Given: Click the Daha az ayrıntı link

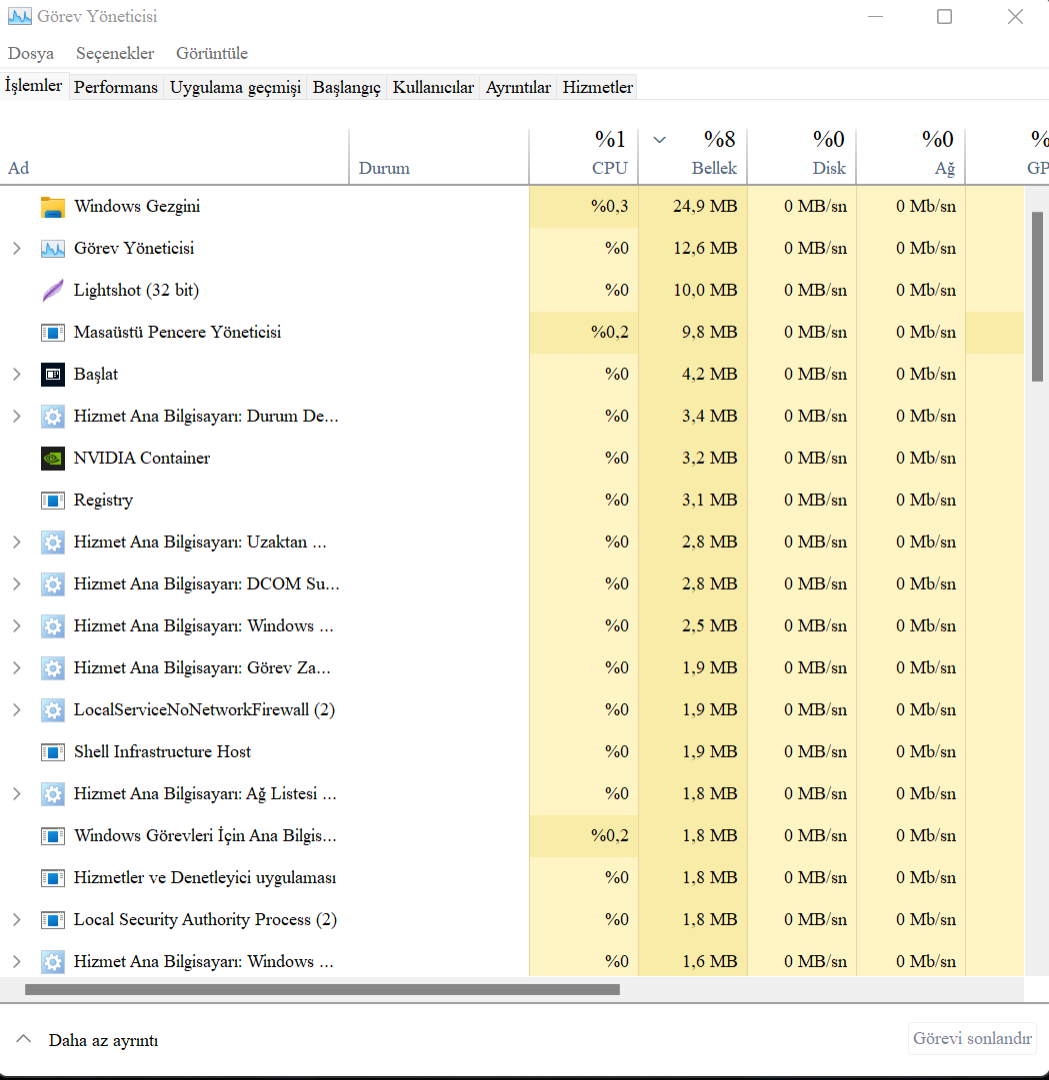Looking at the screenshot, I should [103, 1040].
